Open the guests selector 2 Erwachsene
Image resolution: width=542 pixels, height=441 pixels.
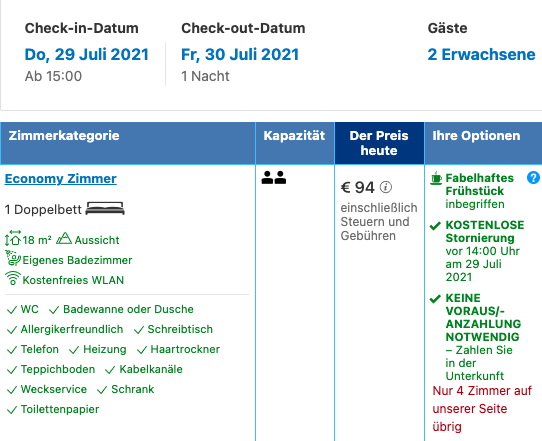coord(481,55)
